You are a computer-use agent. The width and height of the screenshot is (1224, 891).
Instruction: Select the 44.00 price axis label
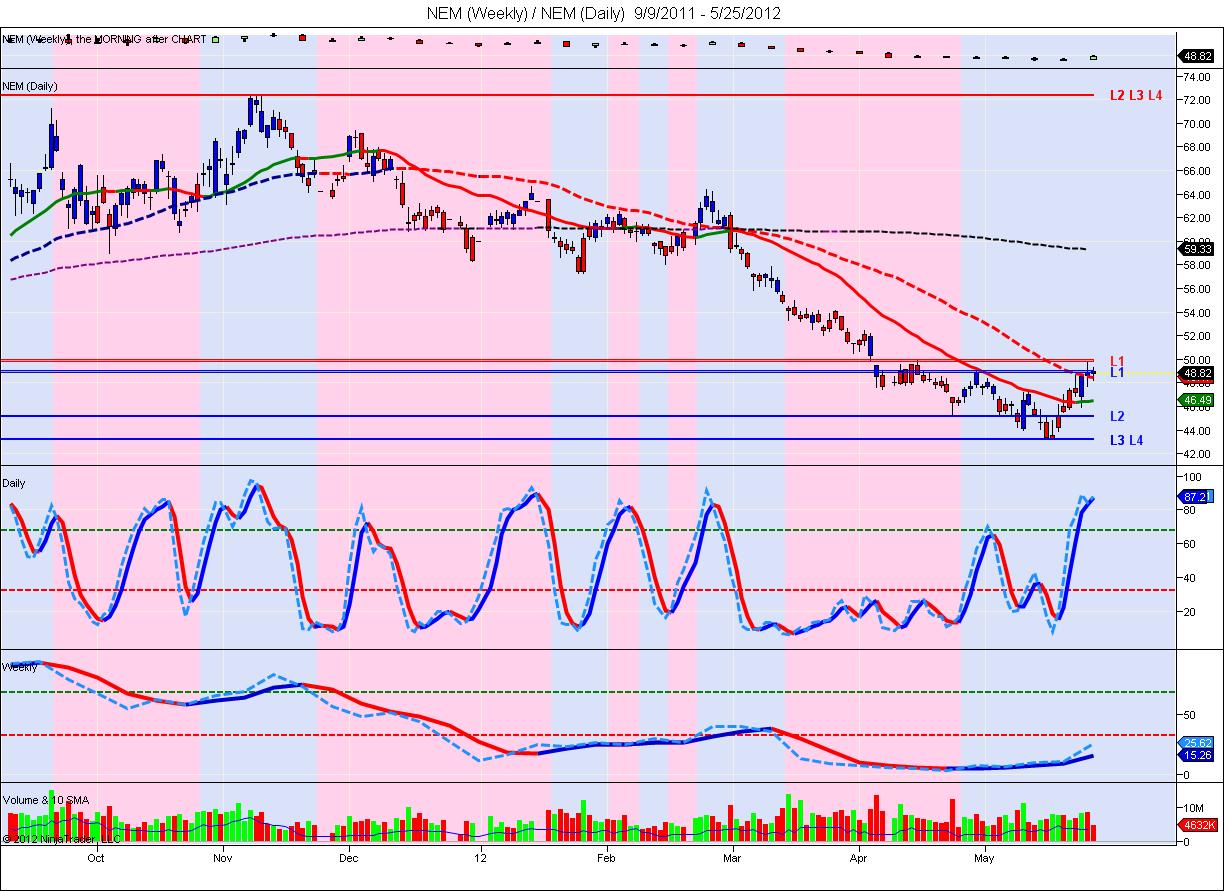[1196, 431]
